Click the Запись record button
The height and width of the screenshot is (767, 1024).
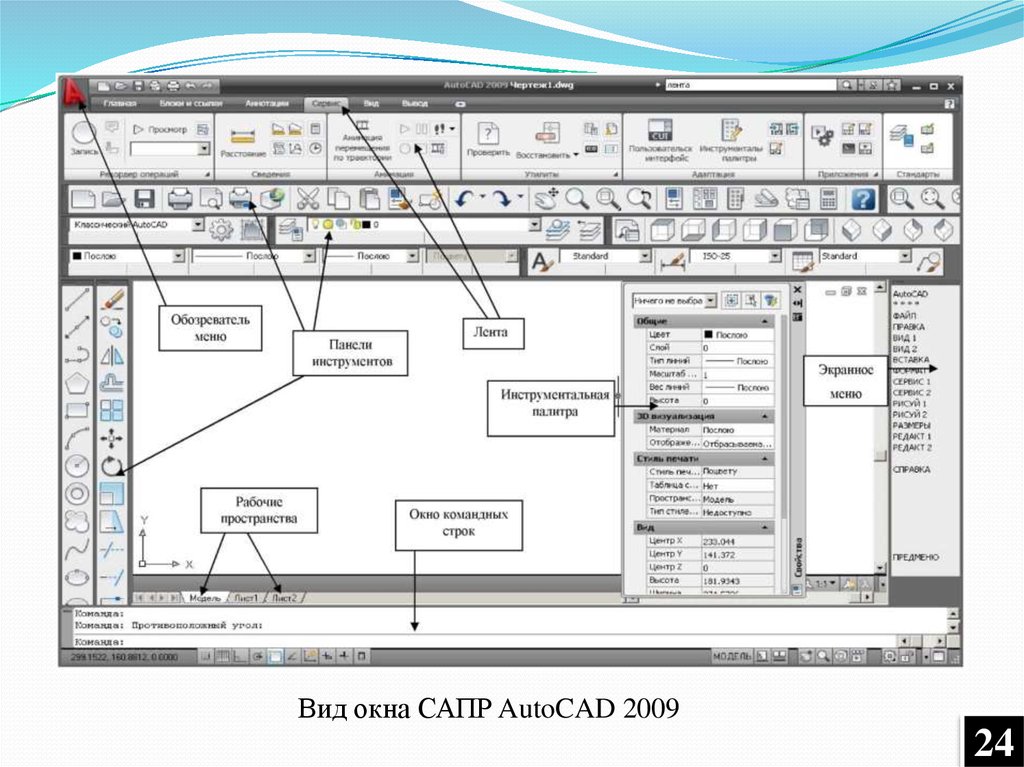84,138
